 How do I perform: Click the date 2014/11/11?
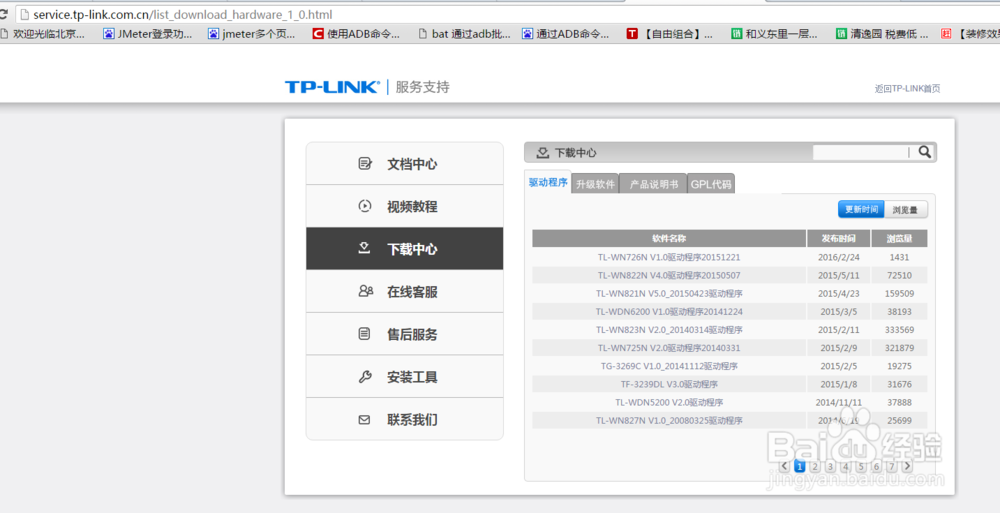[839, 403]
